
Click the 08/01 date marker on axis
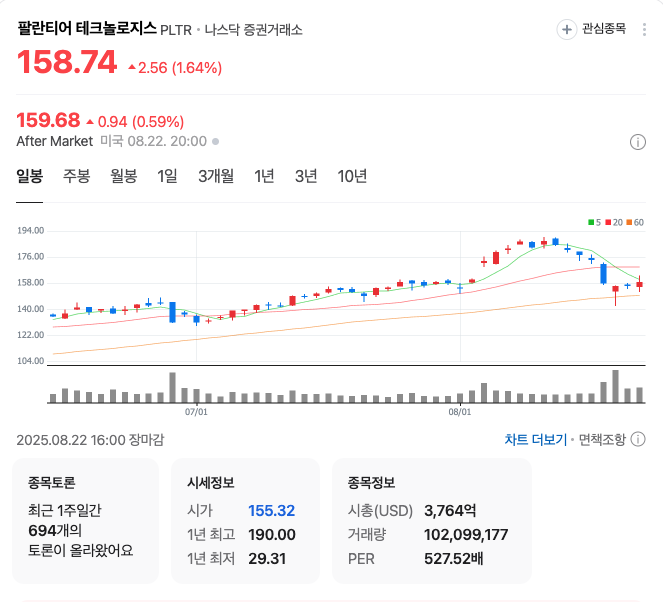pos(460,412)
